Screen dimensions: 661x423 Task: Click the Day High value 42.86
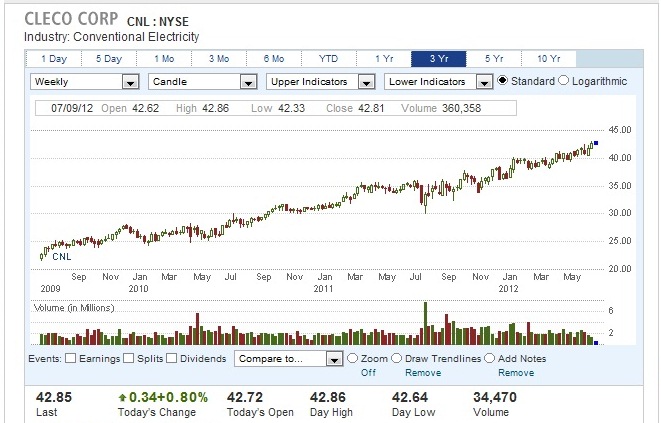tap(328, 397)
